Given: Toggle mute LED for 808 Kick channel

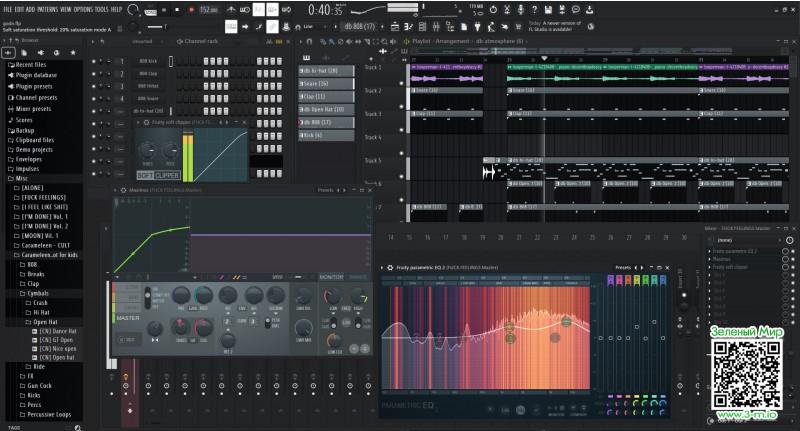Looking at the screenshot, I should [93, 61].
